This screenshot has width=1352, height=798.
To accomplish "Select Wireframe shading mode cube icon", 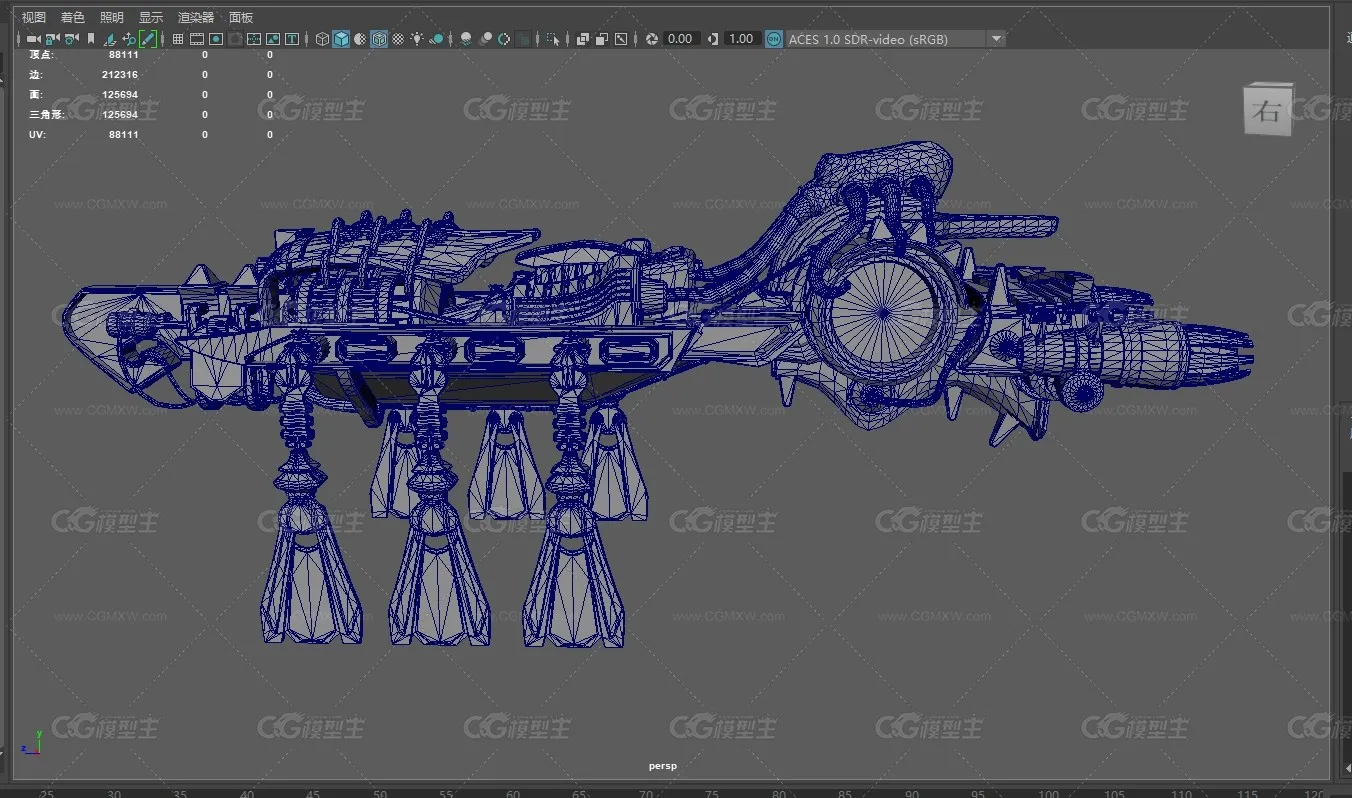I will click(322, 39).
